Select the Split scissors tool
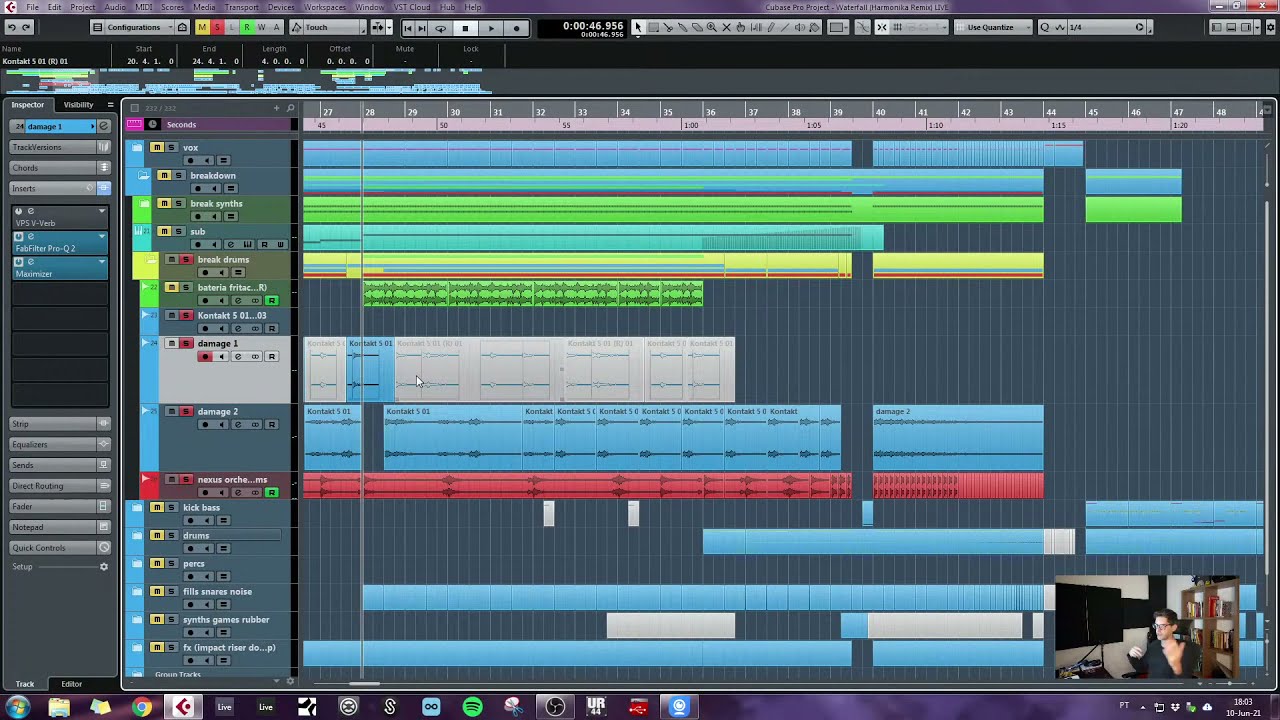The width and height of the screenshot is (1280, 720). click(668, 27)
